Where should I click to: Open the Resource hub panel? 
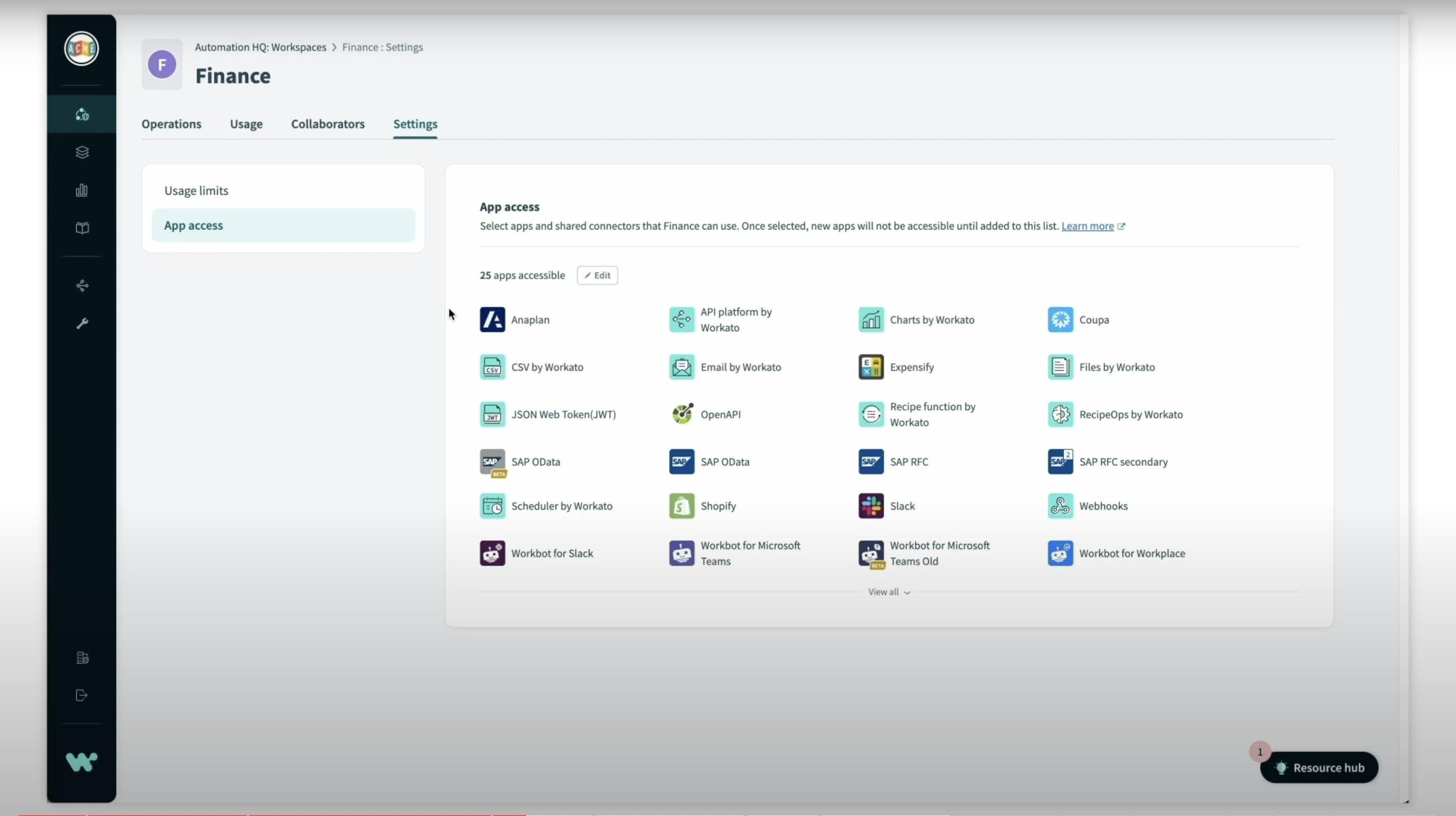pos(1319,767)
